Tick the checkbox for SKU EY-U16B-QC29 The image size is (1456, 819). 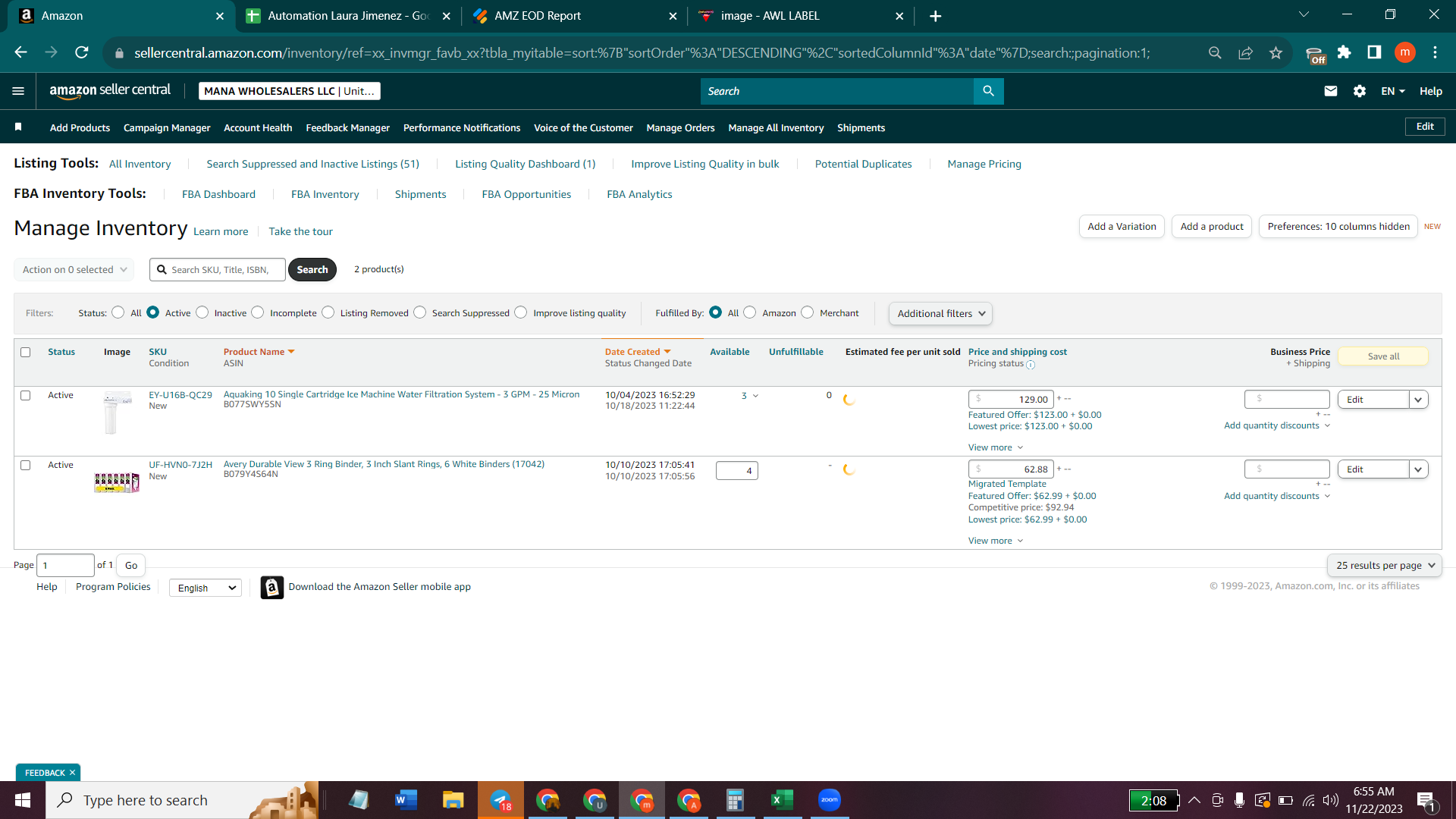[26, 395]
